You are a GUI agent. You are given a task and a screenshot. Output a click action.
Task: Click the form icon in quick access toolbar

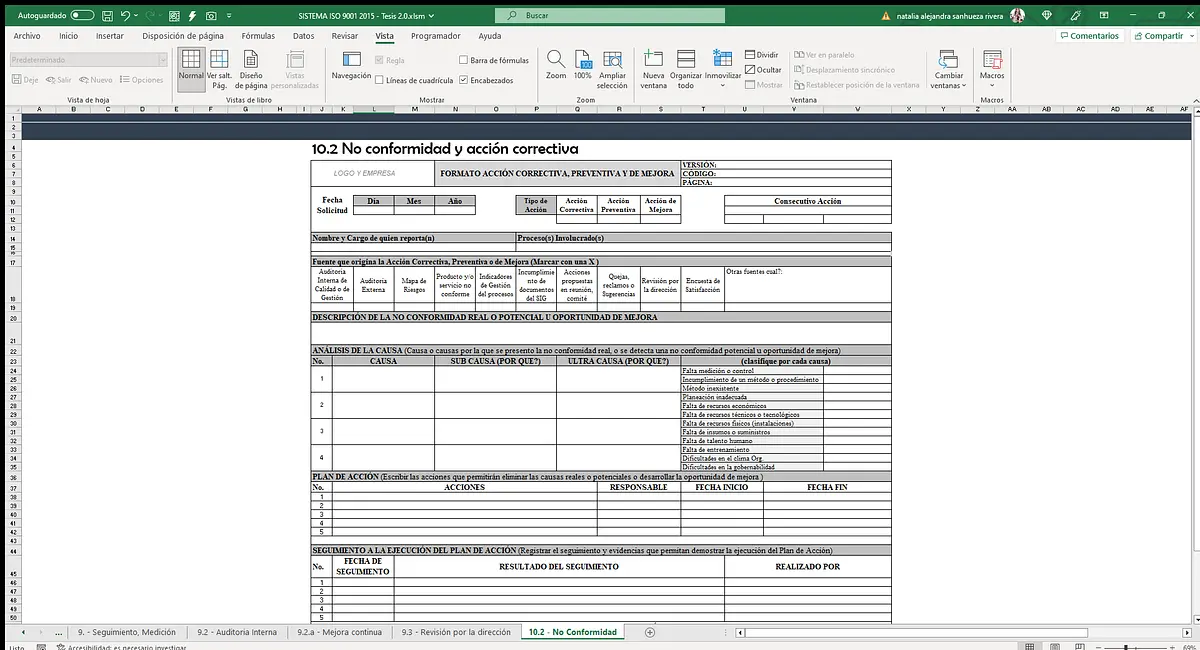click(175, 16)
